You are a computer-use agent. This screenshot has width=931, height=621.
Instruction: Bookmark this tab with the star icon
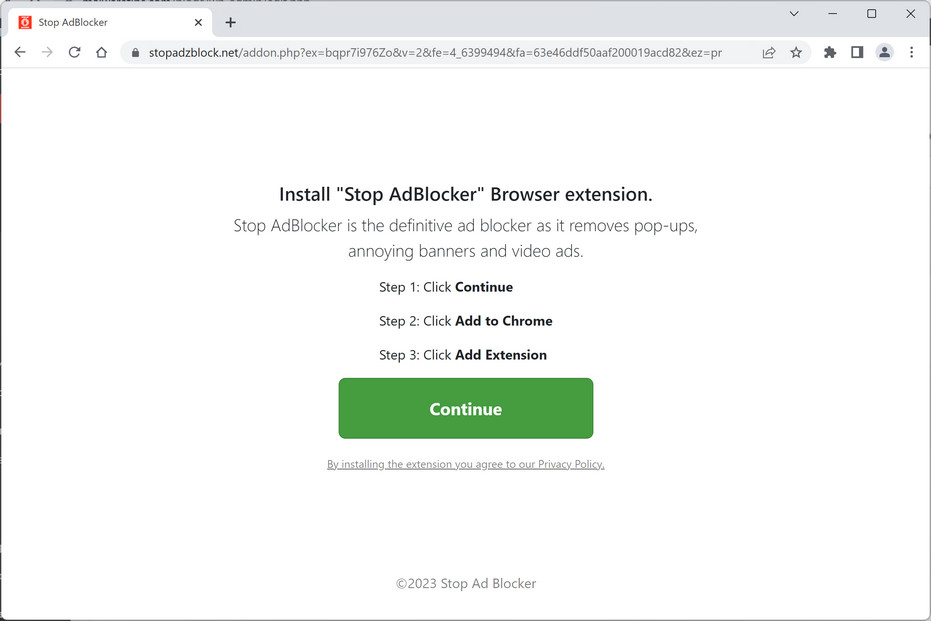(796, 53)
